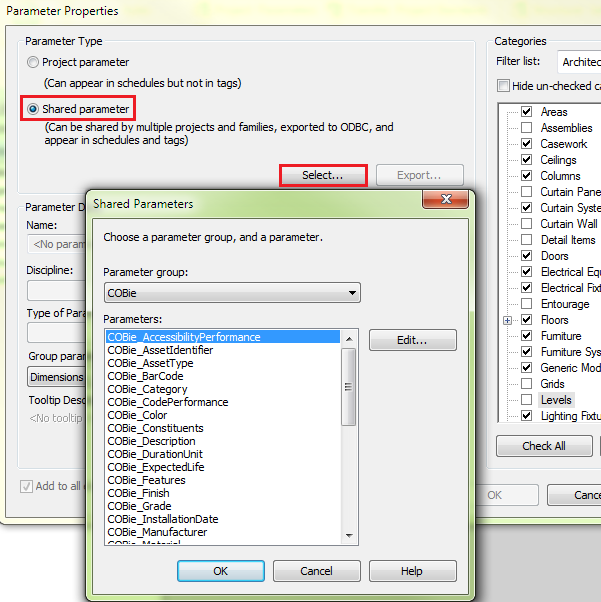The image size is (601, 602).
Task: Open Help in Shared Parameters dialog
Action: point(412,571)
